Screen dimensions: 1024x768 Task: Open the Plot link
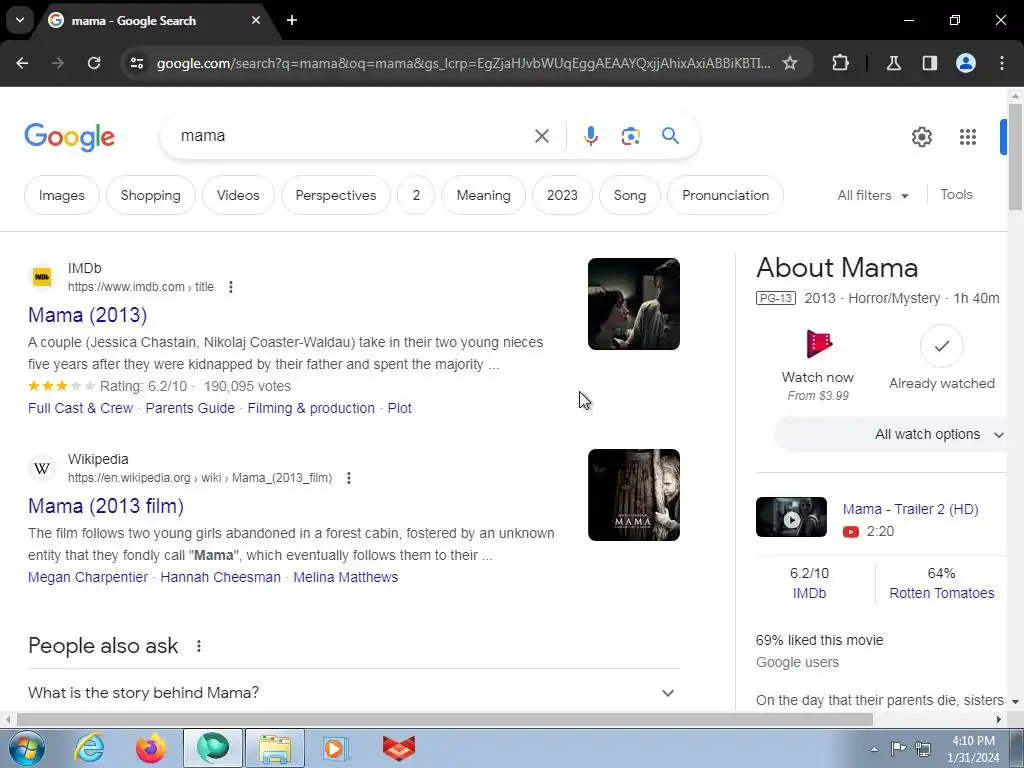click(400, 408)
